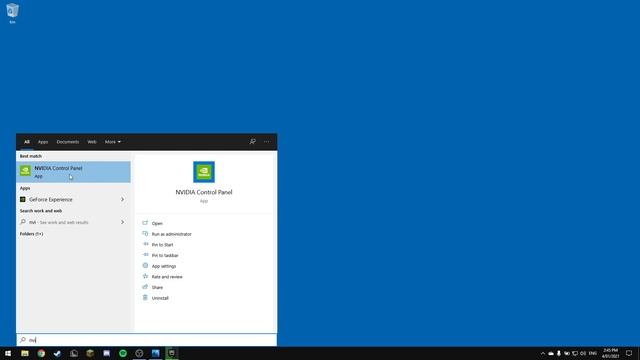Click Uninstall for NVIDIA Control Panel

[x=160, y=298]
